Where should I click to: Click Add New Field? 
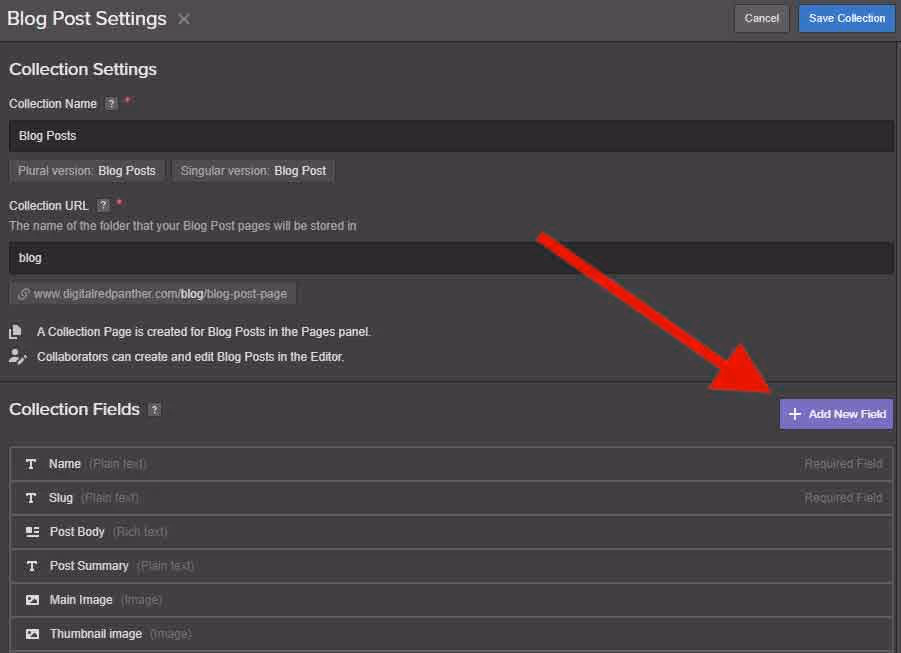pyautogui.click(x=835, y=413)
